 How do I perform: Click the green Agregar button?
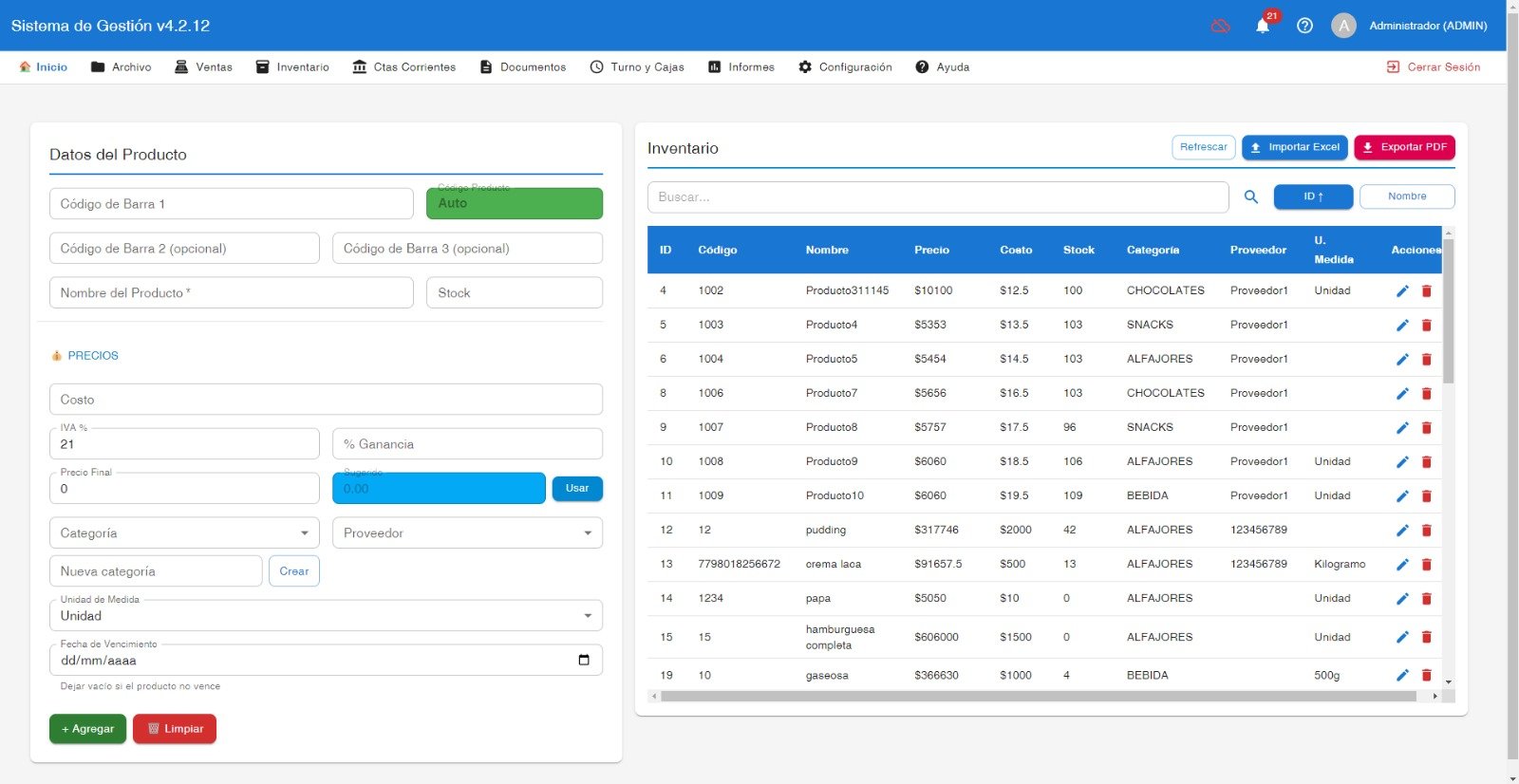click(87, 729)
